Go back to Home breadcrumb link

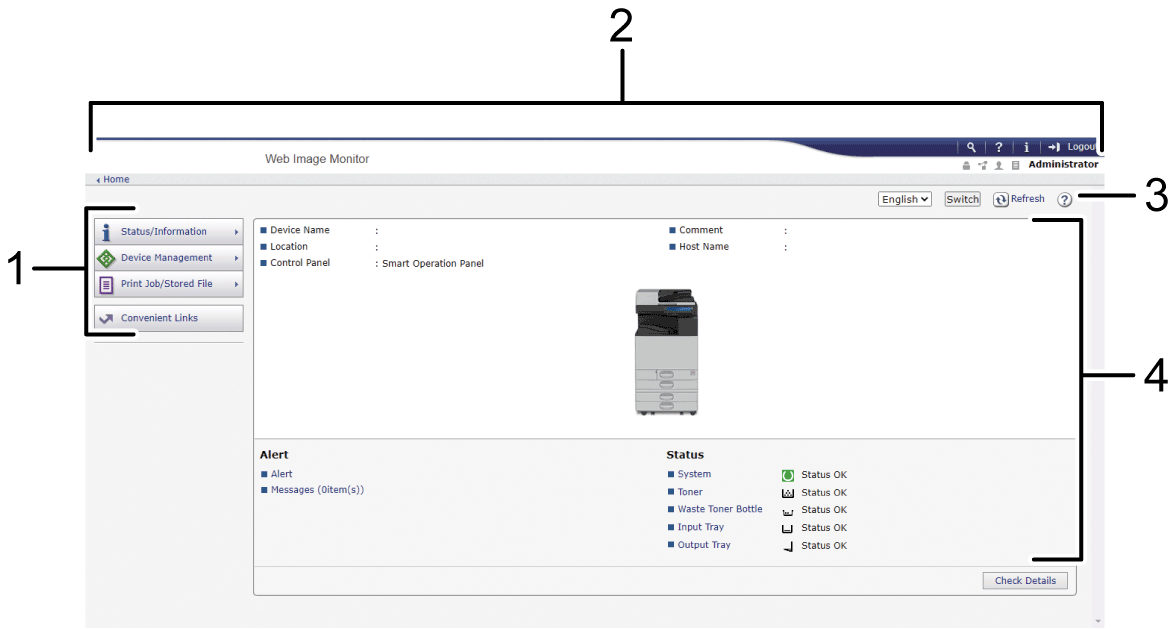[116, 180]
